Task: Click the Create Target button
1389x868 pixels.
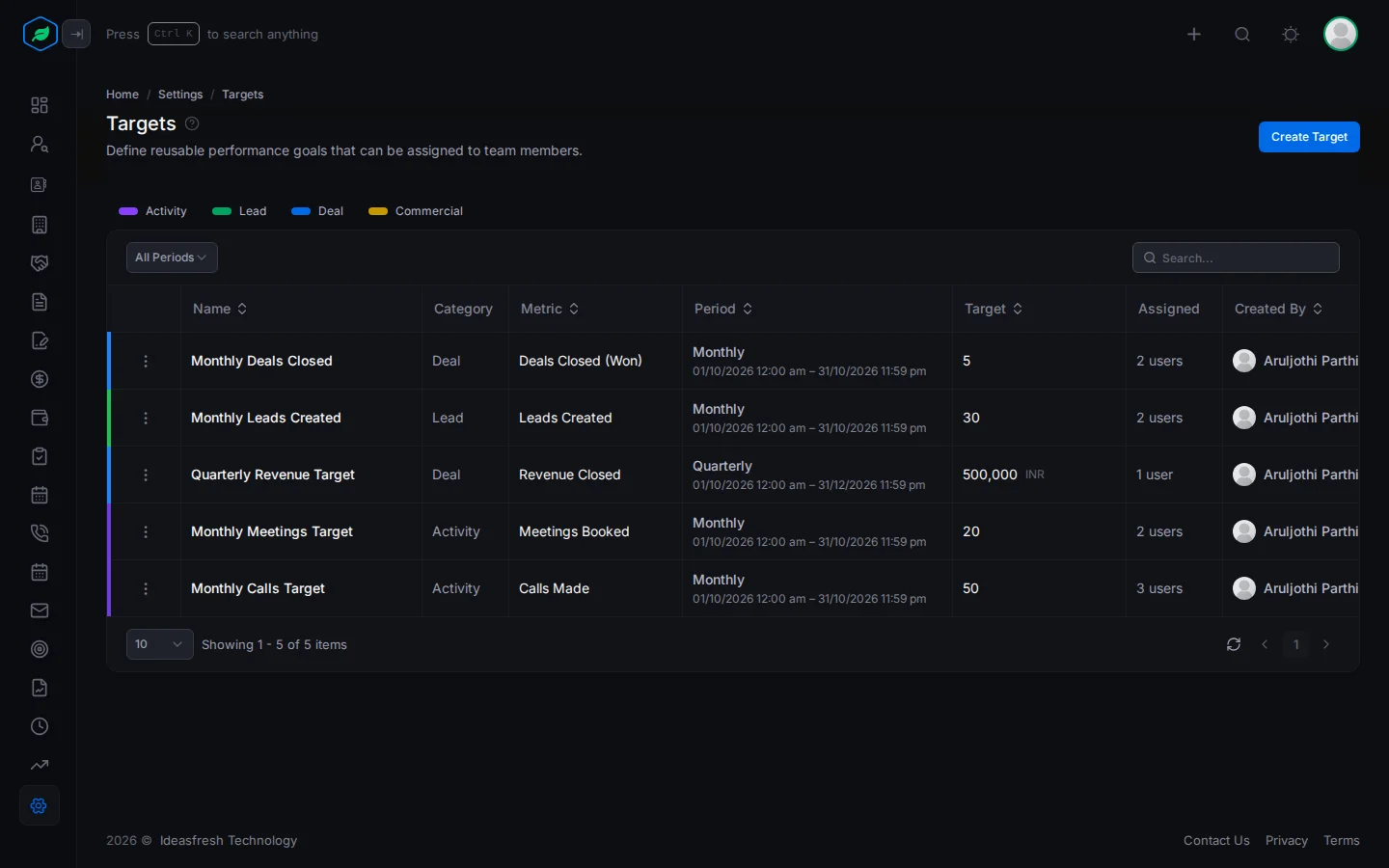Action: click(1309, 137)
